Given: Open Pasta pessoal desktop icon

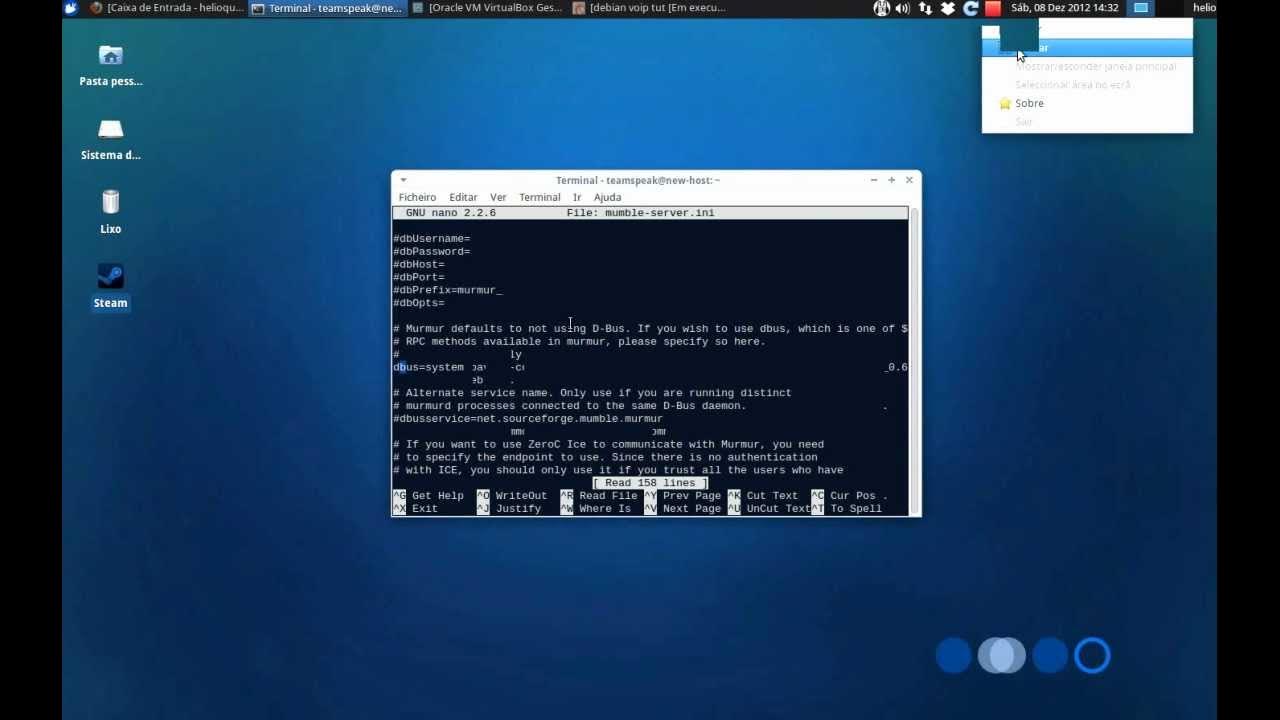Looking at the screenshot, I should (111, 66).
